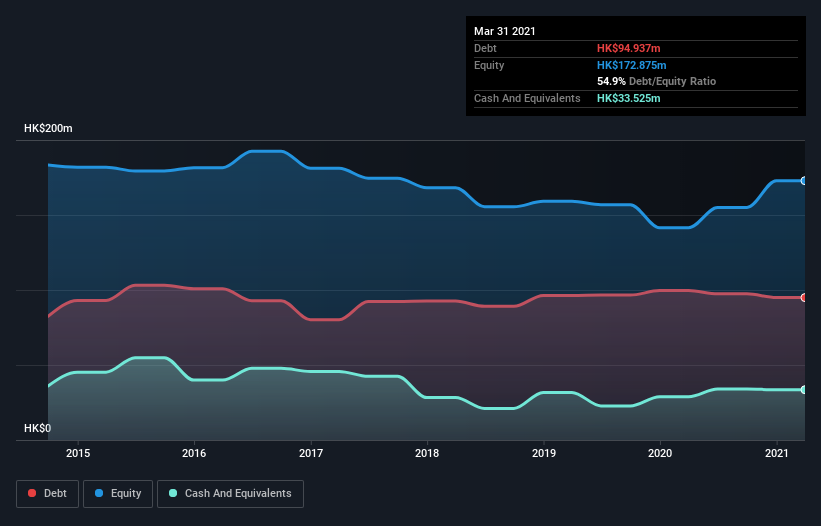Click the HK$200m y-axis label
This screenshot has height=526, width=821.
[48, 128]
